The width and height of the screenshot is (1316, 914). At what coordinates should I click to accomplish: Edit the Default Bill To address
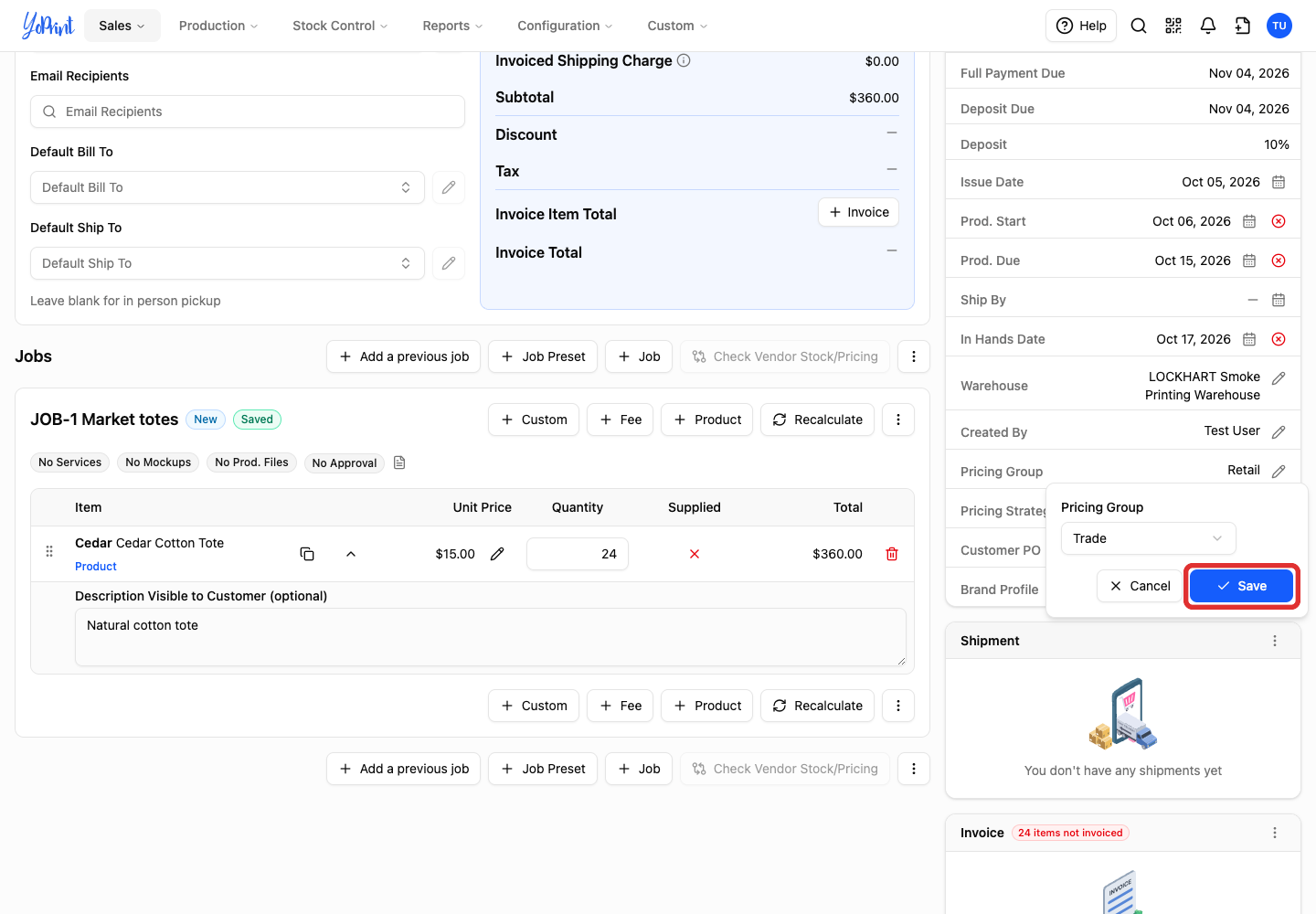449,187
